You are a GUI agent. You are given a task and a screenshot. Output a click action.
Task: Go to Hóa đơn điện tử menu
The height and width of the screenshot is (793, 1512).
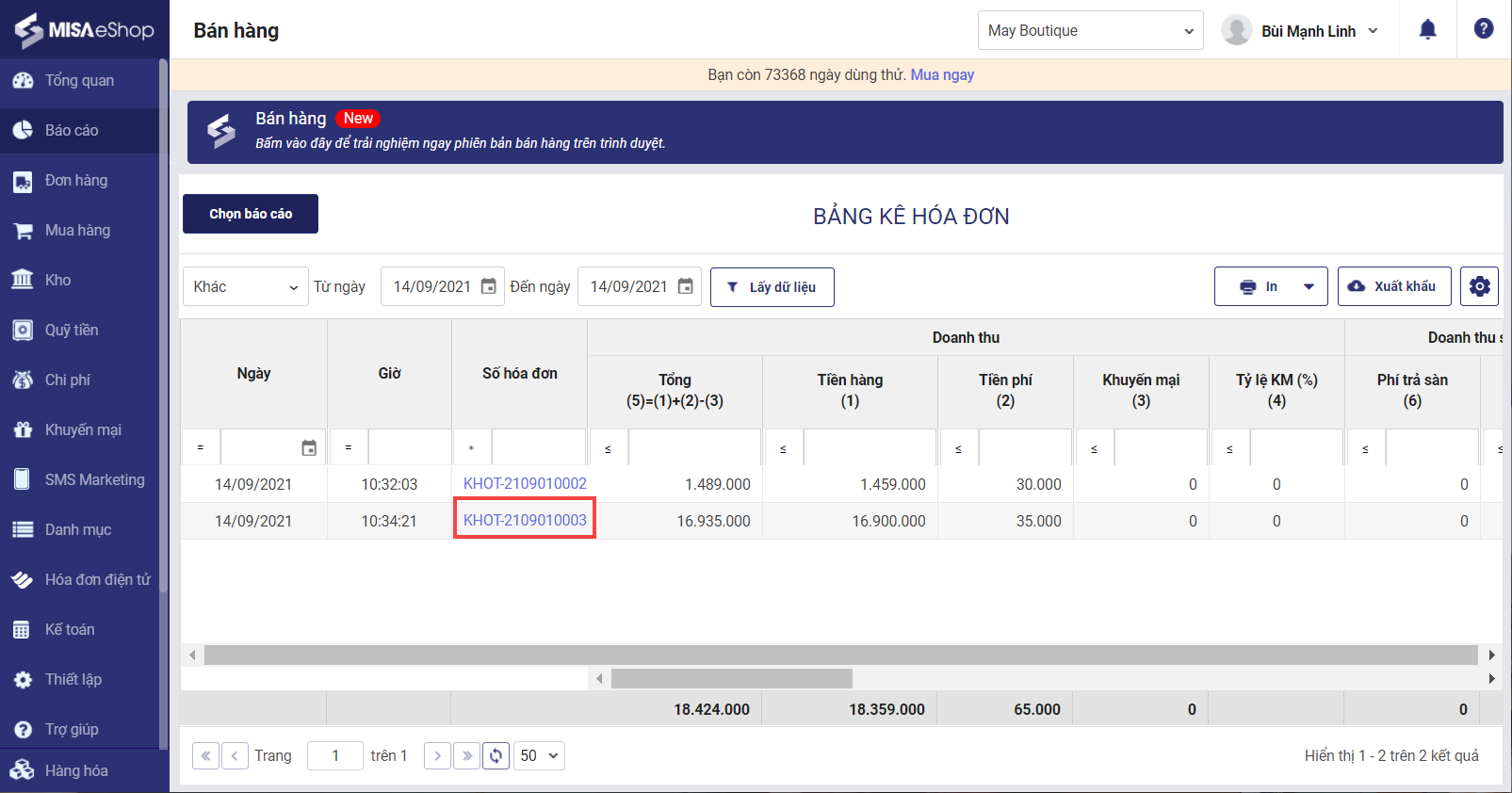[x=97, y=579]
